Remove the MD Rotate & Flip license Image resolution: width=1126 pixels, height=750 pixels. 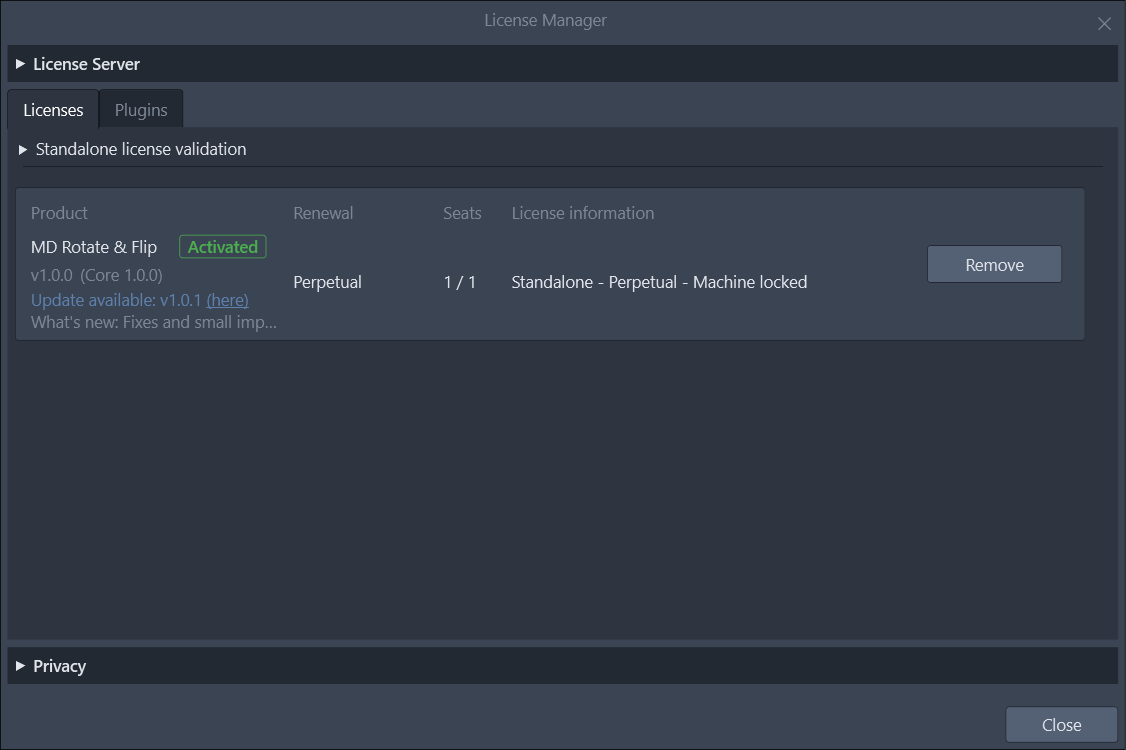coord(994,264)
